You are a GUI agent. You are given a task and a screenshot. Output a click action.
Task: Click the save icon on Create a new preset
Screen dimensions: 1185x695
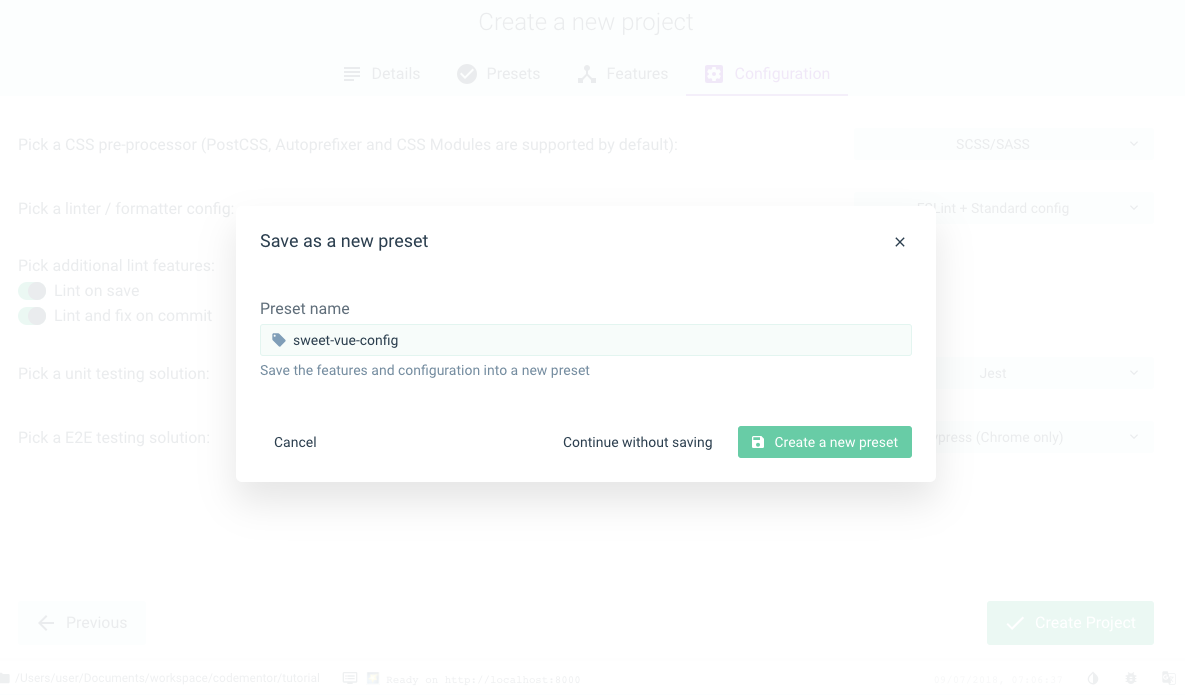[757, 441]
